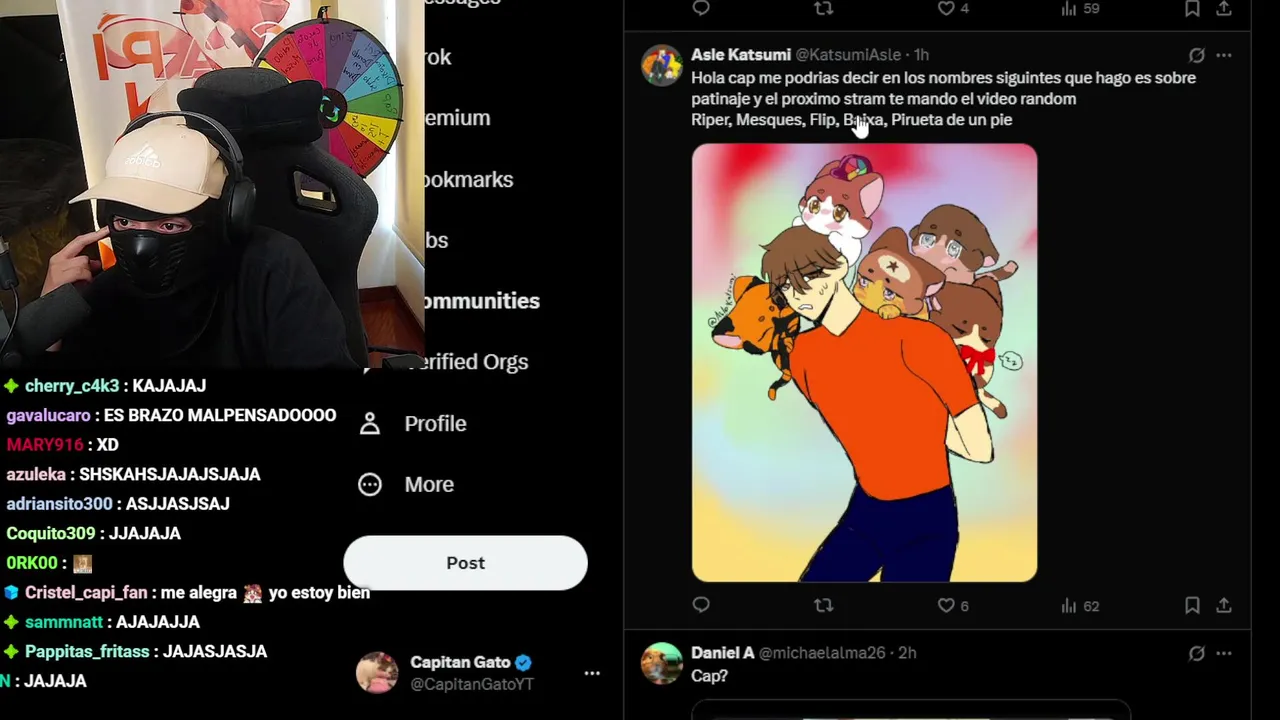Viewport: 1280px width, 720px height.
Task: Open more options on Daniel A's post
Action: click(x=1224, y=653)
